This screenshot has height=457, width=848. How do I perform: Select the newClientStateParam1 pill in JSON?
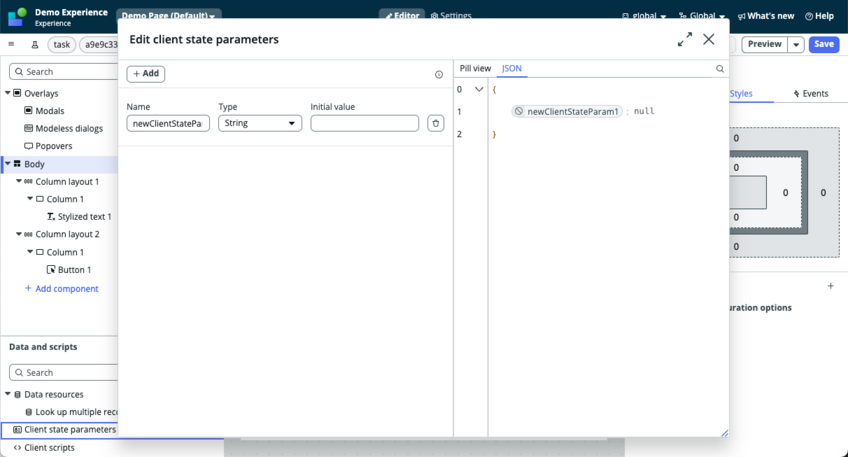[567, 111]
